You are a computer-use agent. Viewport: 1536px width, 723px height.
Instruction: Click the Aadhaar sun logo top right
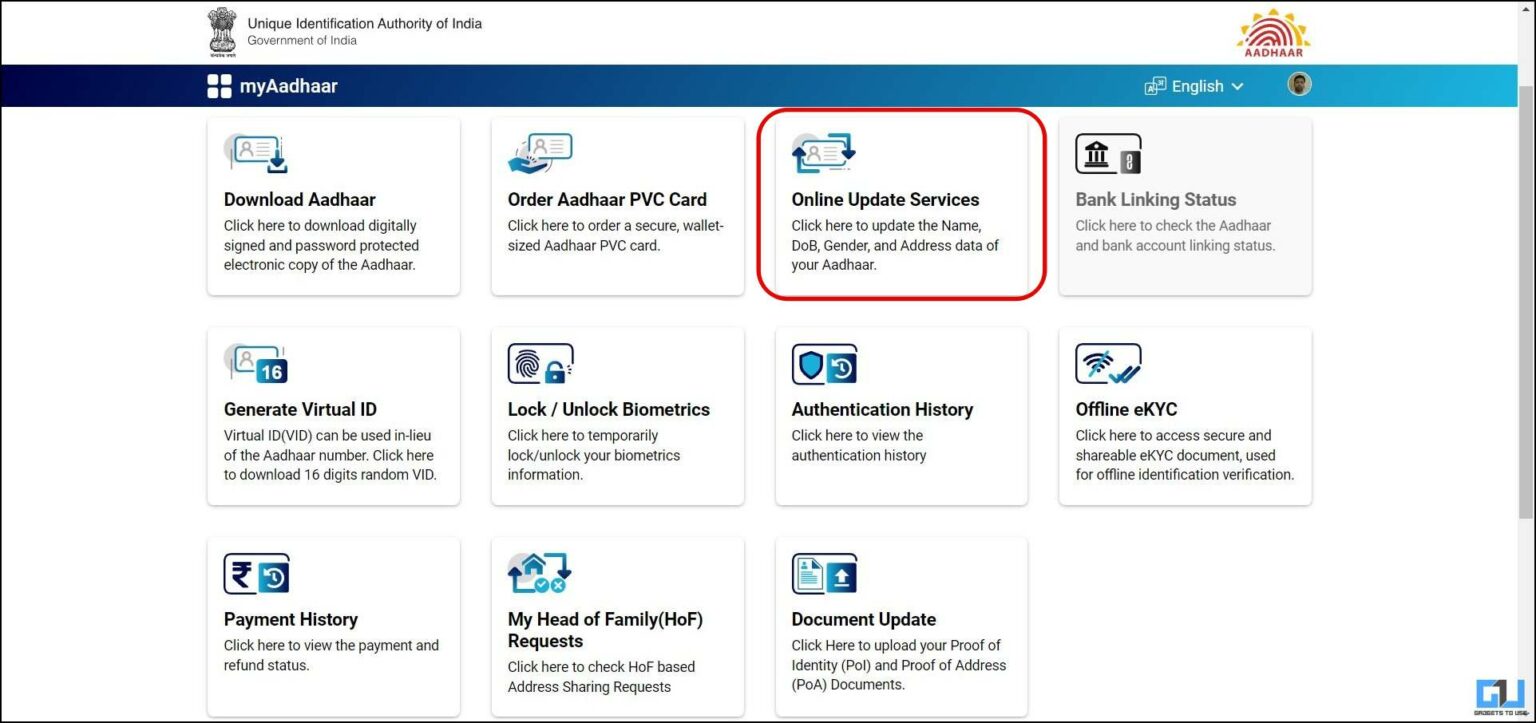(1273, 33)
